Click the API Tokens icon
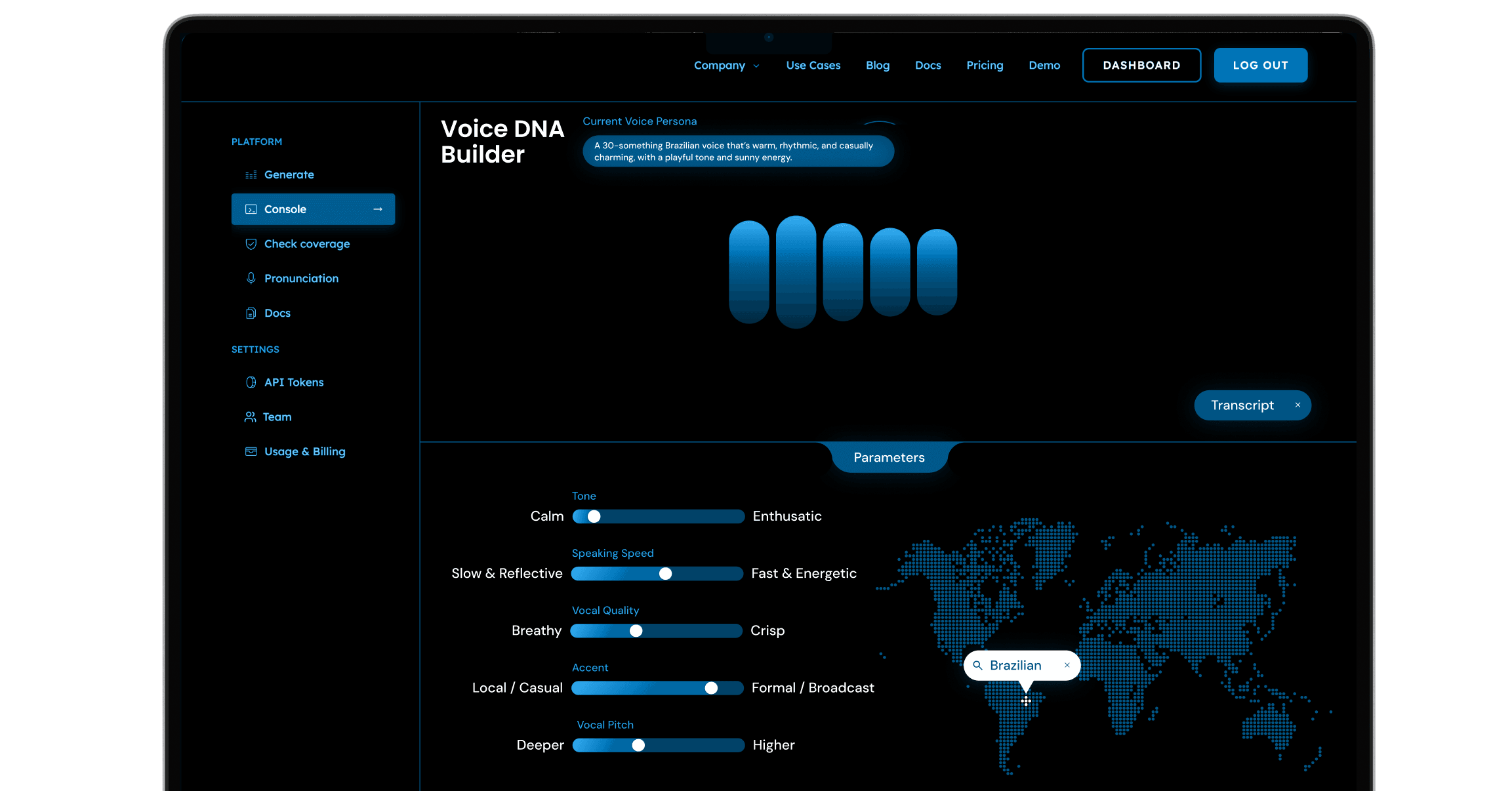 click(251, 382)
